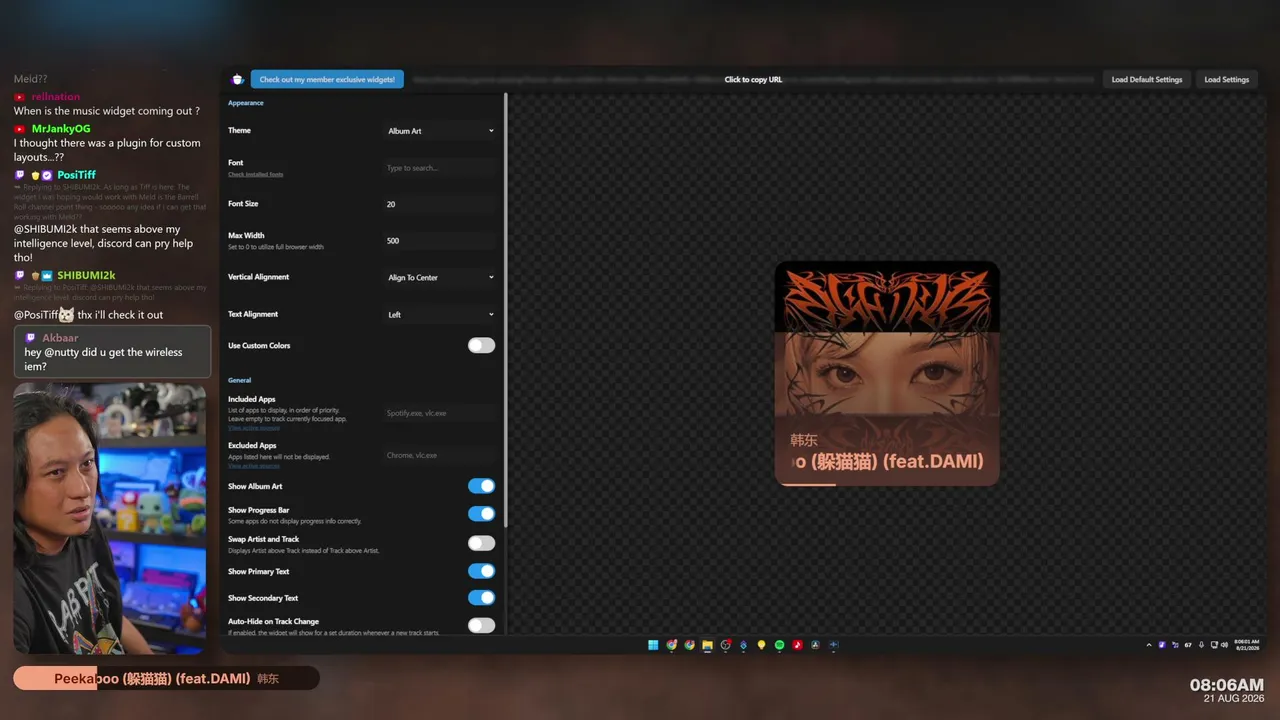1280x720 pixels.
Task: Click the progress bar in widget preview
Action: tap(887, 484)
